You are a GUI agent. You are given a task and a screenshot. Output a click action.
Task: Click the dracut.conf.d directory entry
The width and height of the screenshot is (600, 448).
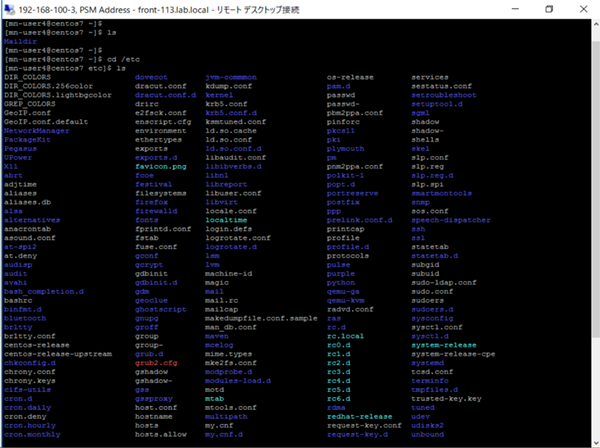165,95
